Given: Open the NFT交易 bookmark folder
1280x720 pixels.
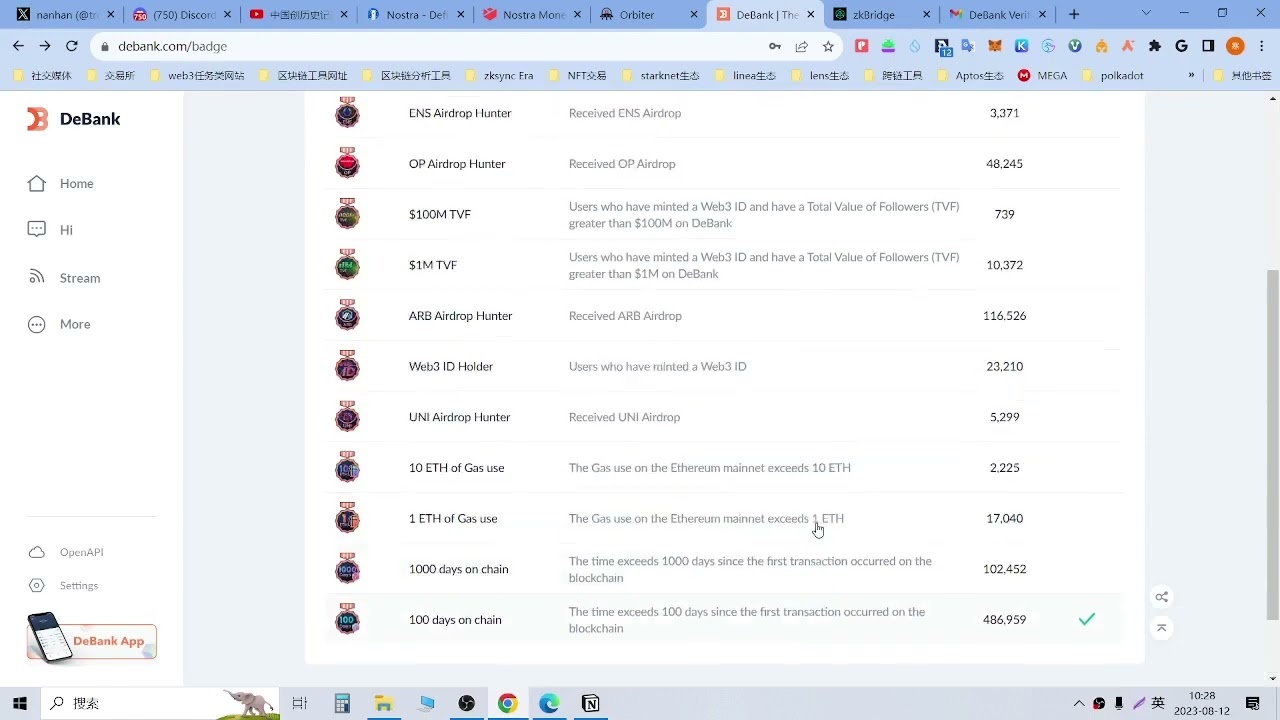Looking at the screenshot, I should point(576,75).
